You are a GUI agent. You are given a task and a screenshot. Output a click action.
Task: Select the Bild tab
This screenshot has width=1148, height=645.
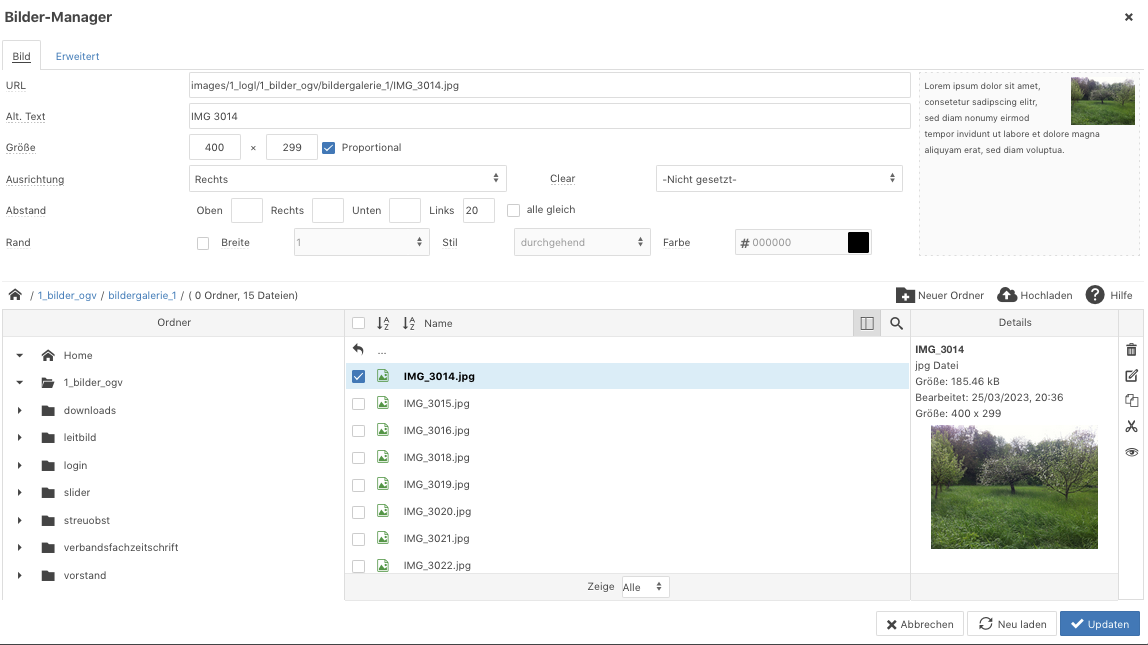coord(21,56)
